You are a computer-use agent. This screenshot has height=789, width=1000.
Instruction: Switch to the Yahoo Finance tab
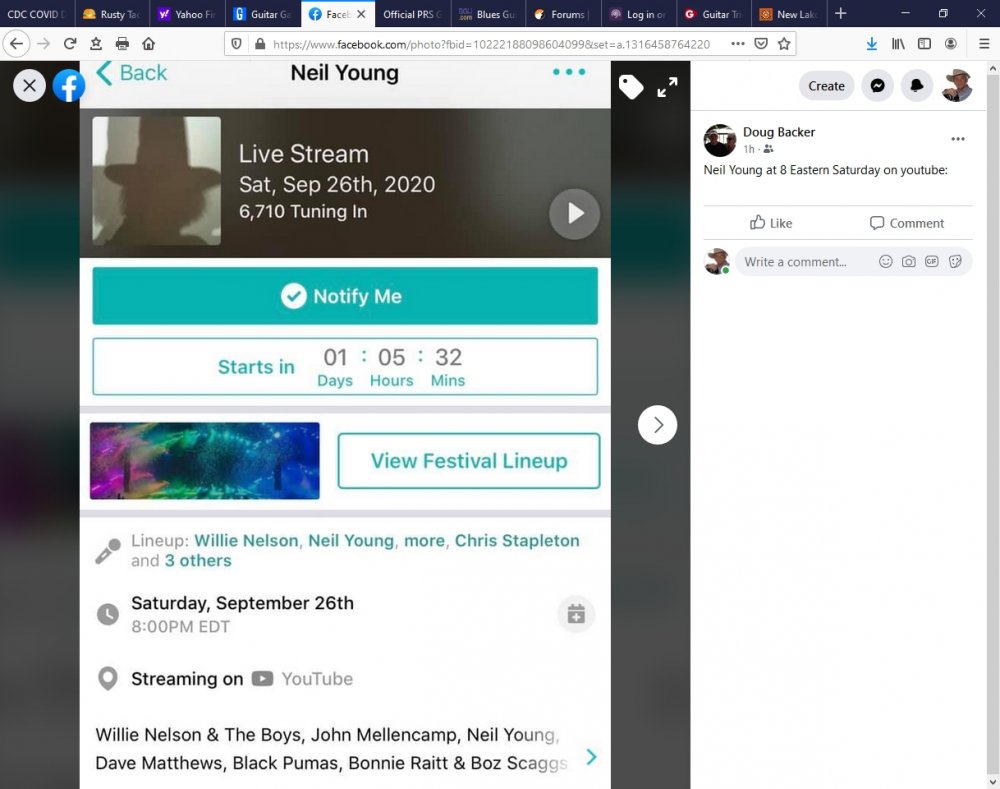(x=188, y=14)
